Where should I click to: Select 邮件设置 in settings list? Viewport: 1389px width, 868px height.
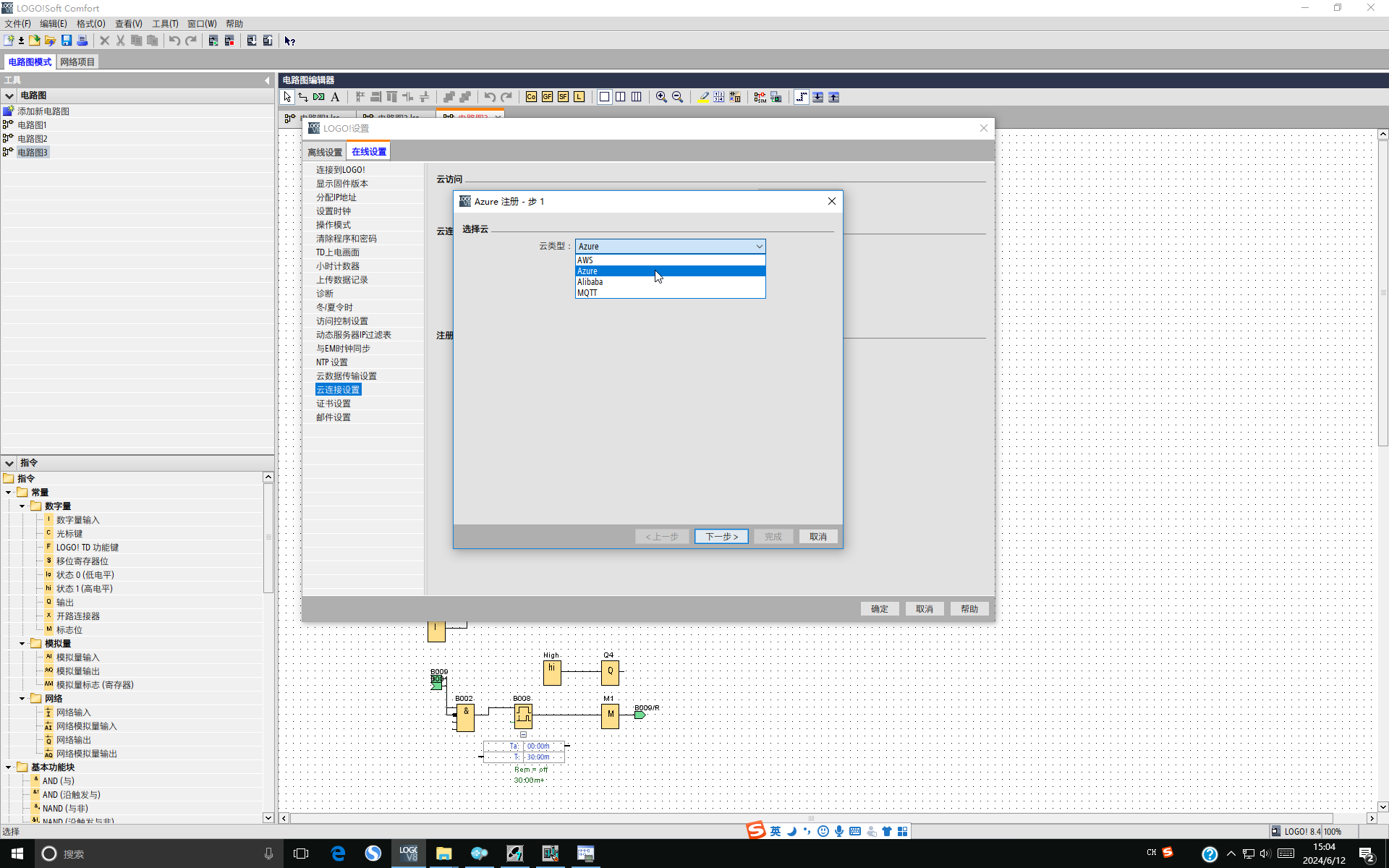pyautogui.click(x=334, y=417)
